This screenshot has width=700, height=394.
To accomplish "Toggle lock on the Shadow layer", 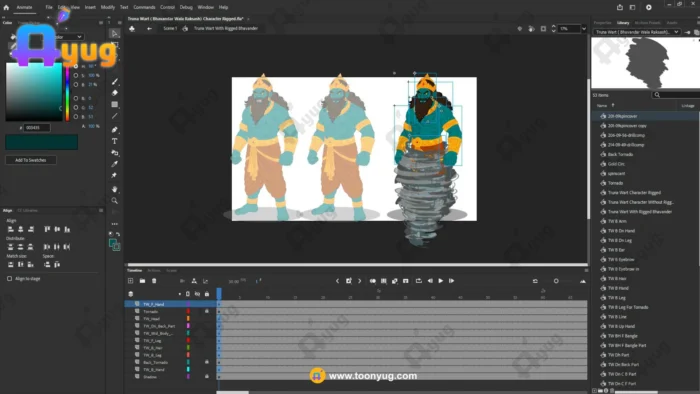I will [207, 377].
